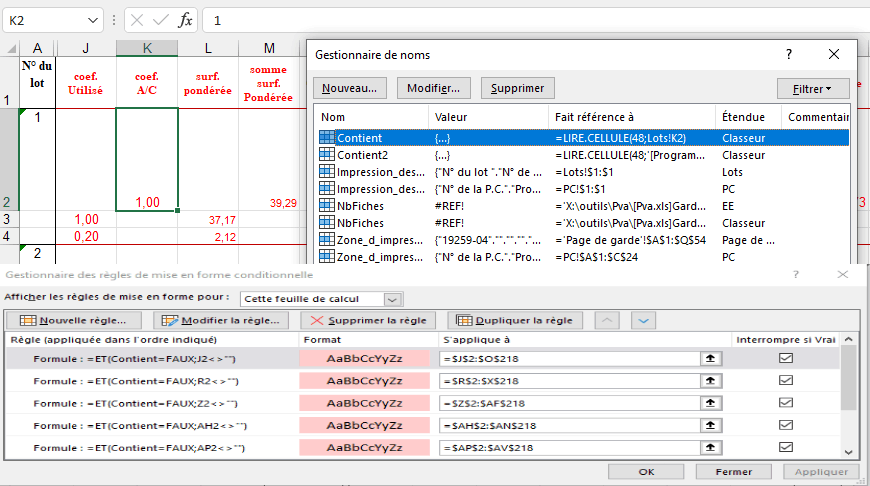Collapse range selector for $AH$2:$AN$218
The width and height of the screenshot is (870, 486).
(710, 426)
